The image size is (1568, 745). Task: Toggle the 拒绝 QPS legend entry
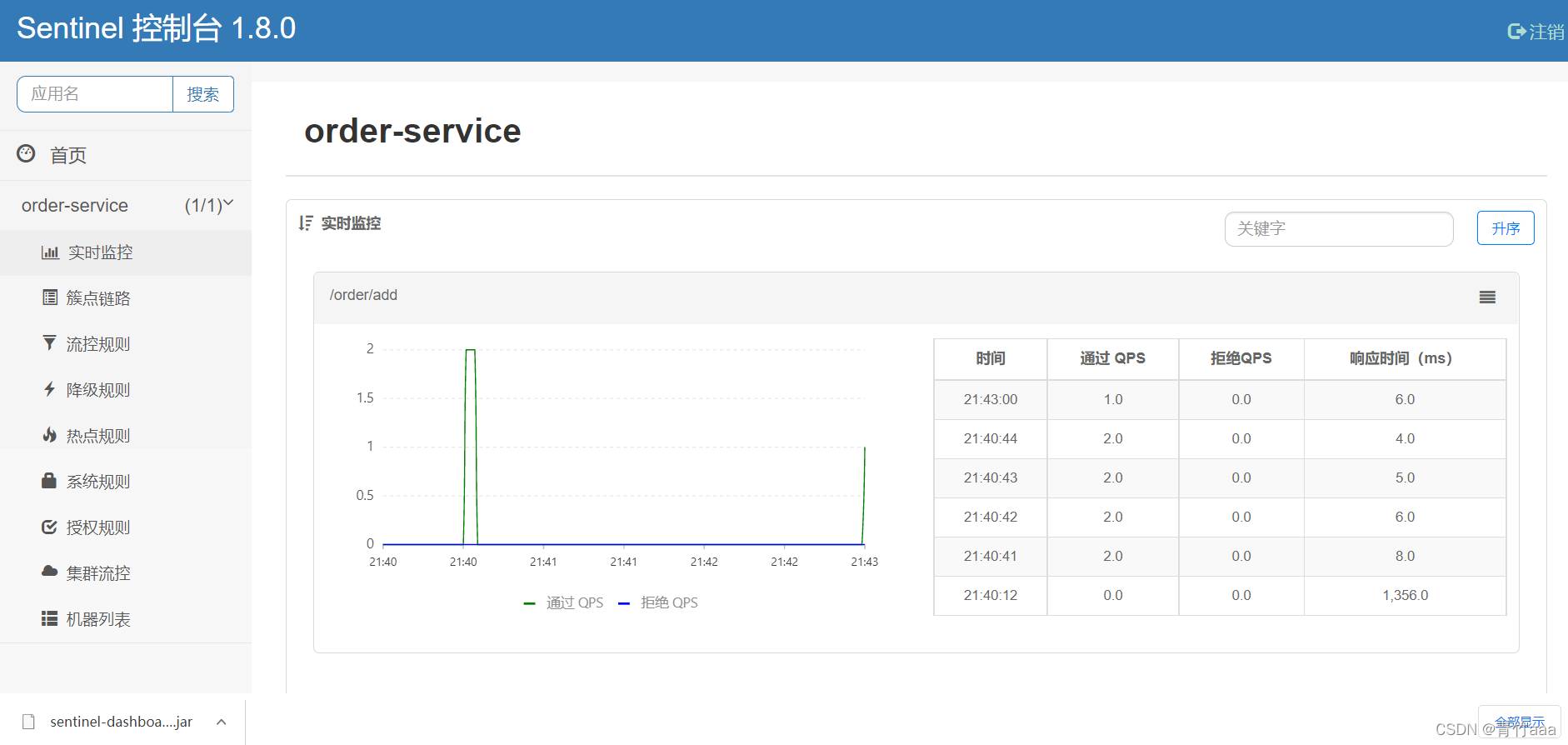click(x=658, y=602)
